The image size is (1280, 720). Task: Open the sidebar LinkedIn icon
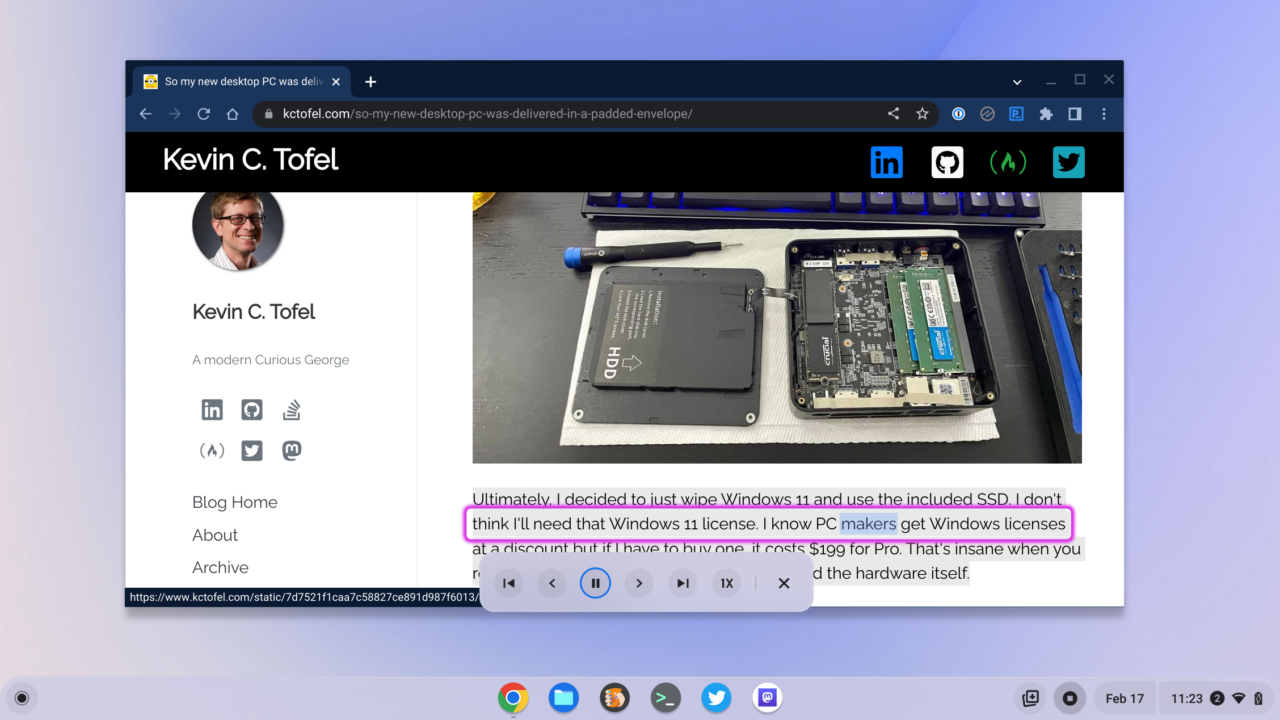212,410
